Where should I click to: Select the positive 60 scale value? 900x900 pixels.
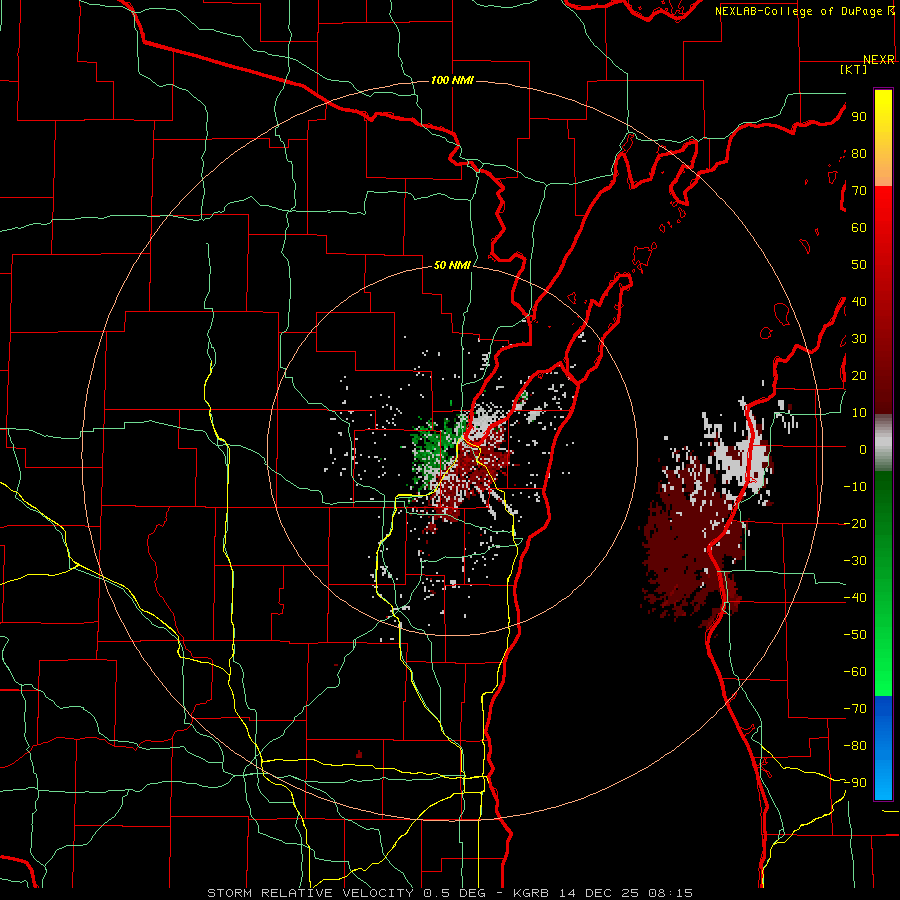[859, 228]
